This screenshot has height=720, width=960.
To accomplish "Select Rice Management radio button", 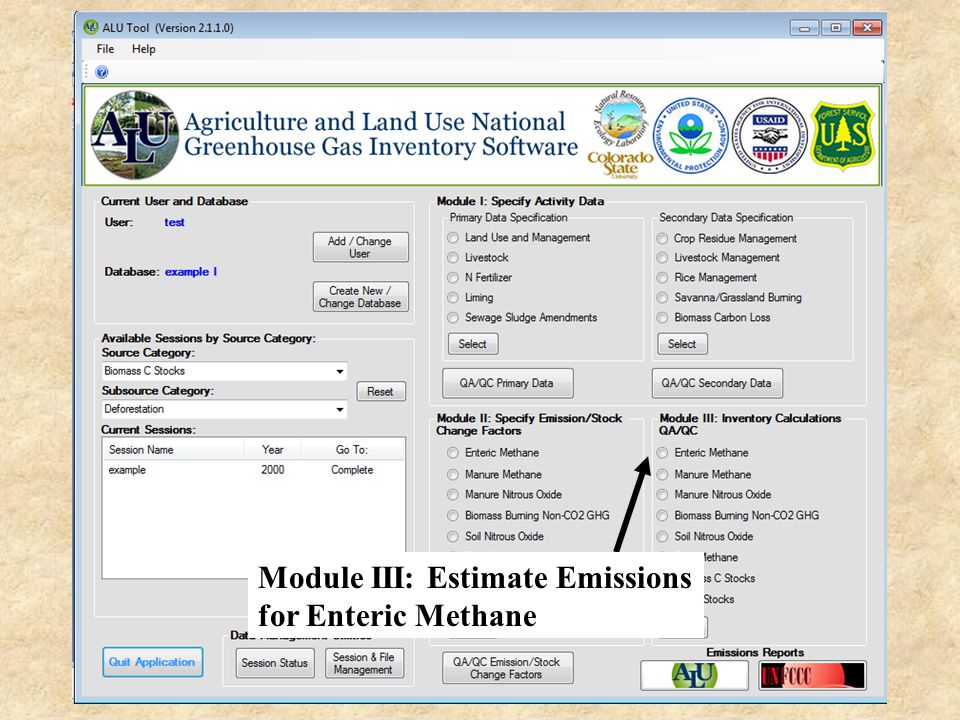I will tap(662, 278).
